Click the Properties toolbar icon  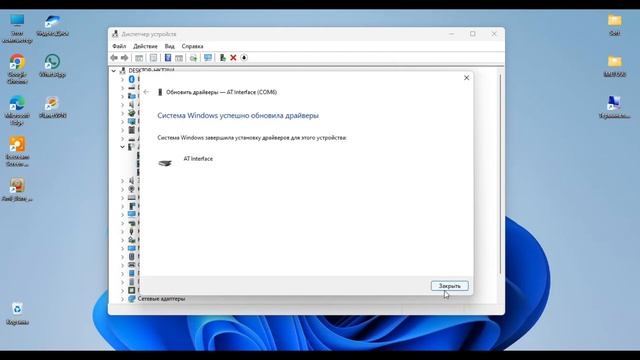(x=153, y=58)
